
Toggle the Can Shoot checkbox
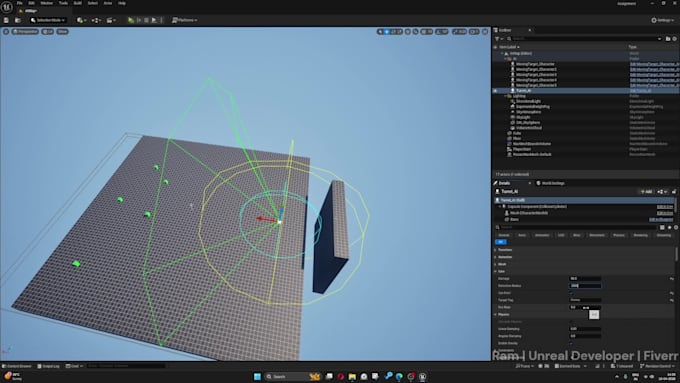[x=571, y=293]
